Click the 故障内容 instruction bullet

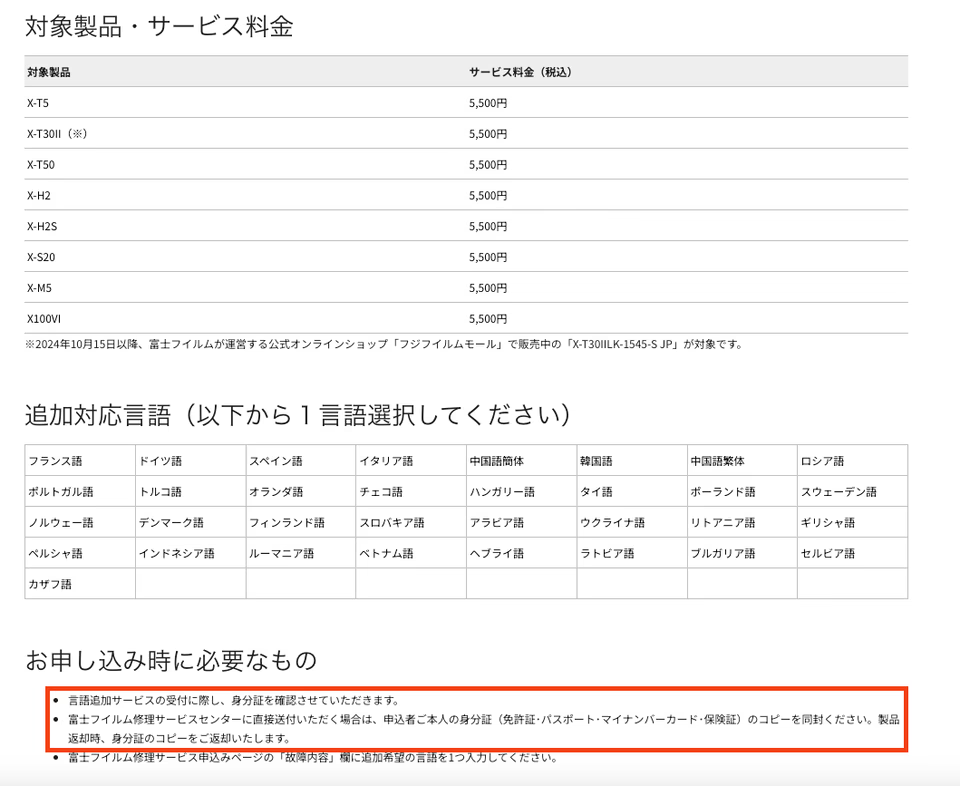(313, 757)
